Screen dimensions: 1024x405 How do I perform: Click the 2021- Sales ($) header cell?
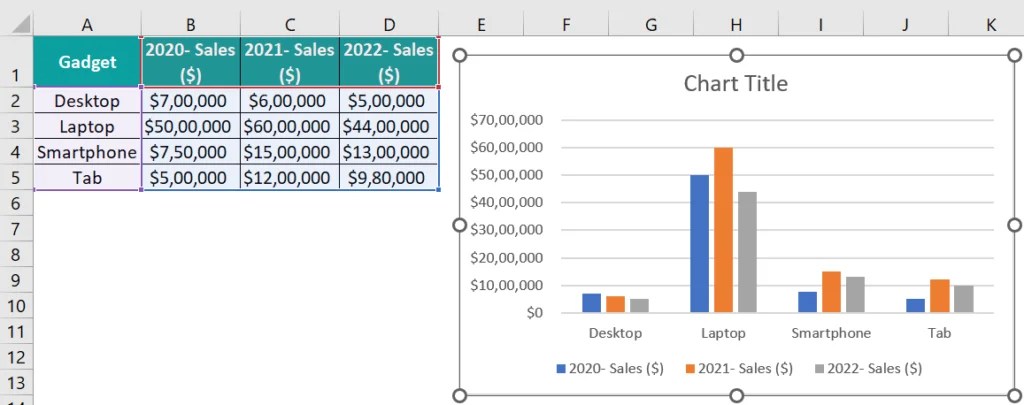(290, 61)
